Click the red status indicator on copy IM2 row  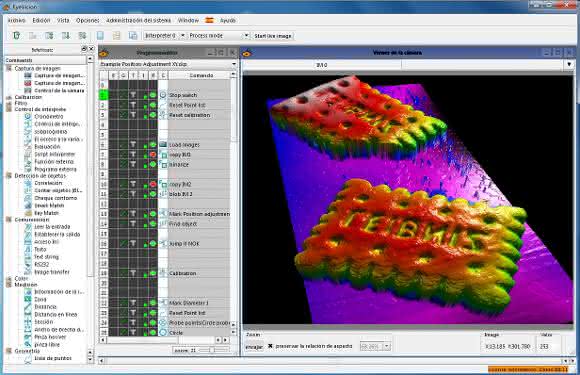[x=153, y=184]
